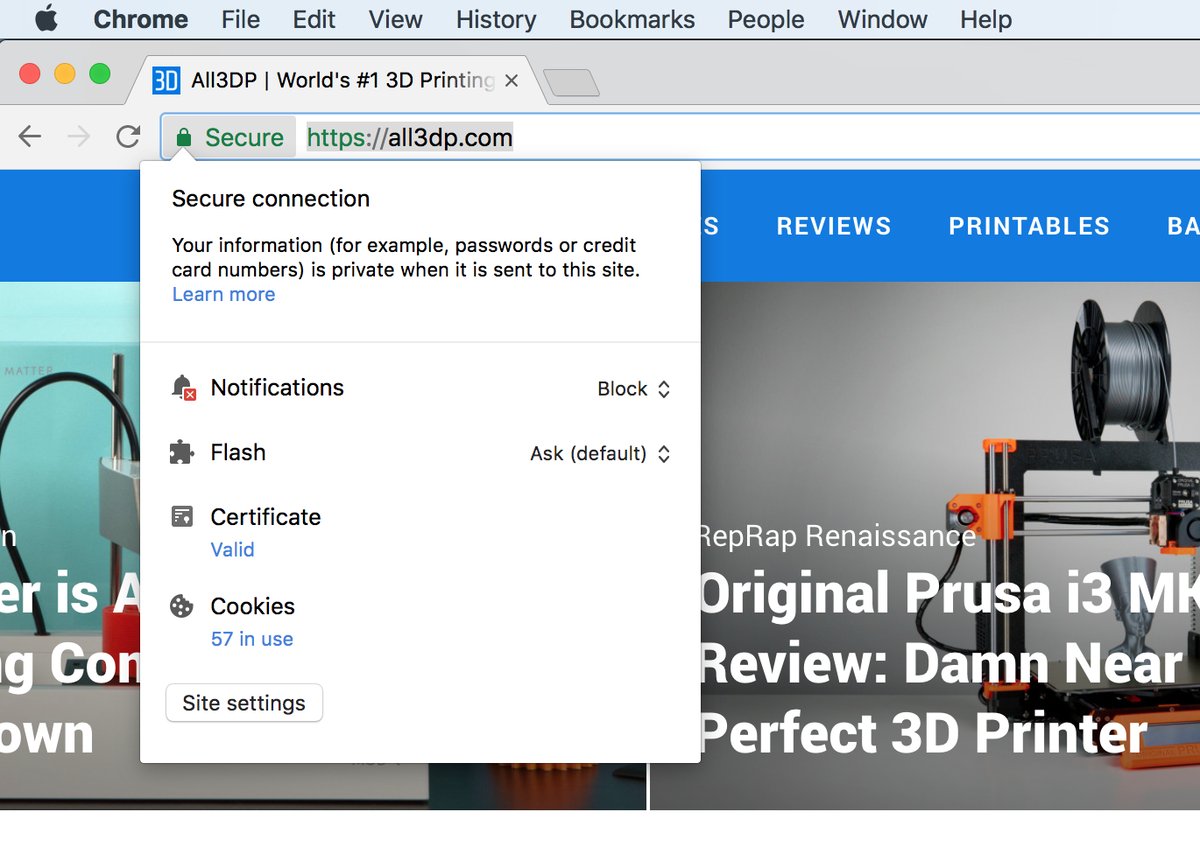Open the PRINTABLES navigation item

tap(1029, 226)
